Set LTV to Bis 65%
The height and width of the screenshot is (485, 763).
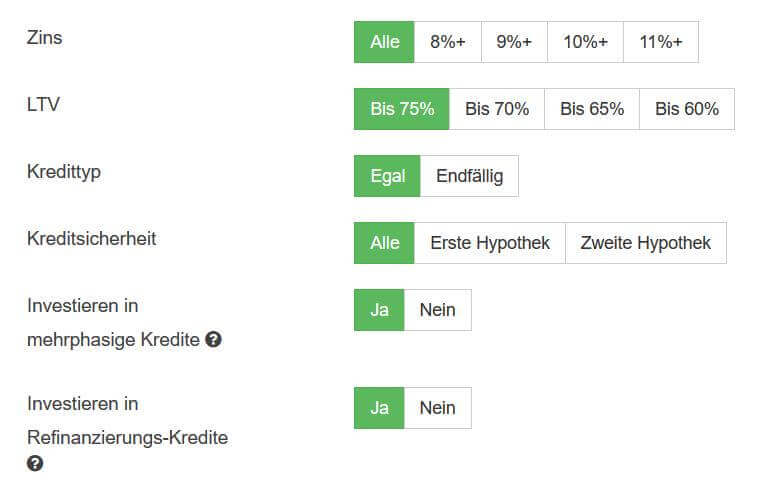point(592,109)
